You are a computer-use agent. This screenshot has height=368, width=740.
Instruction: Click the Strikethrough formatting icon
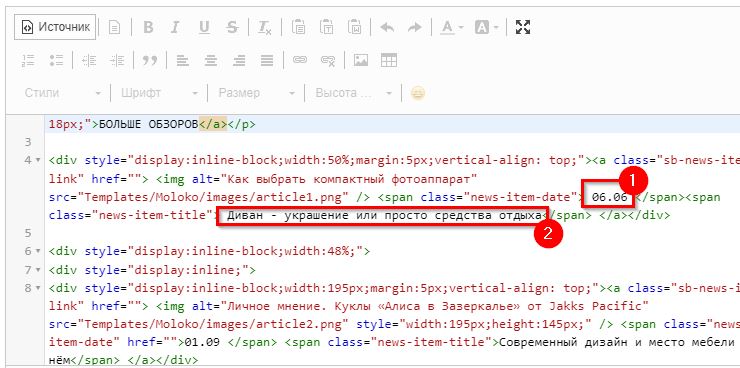[x=232, y=27]
